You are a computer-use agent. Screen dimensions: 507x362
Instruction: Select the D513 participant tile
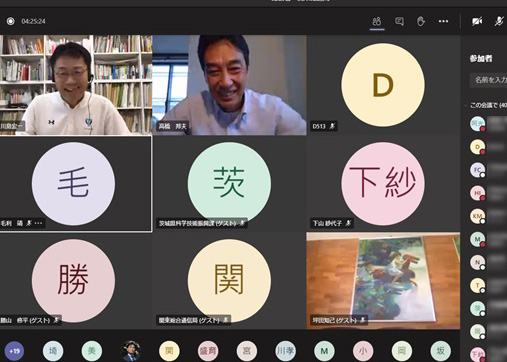pos(383,85)
